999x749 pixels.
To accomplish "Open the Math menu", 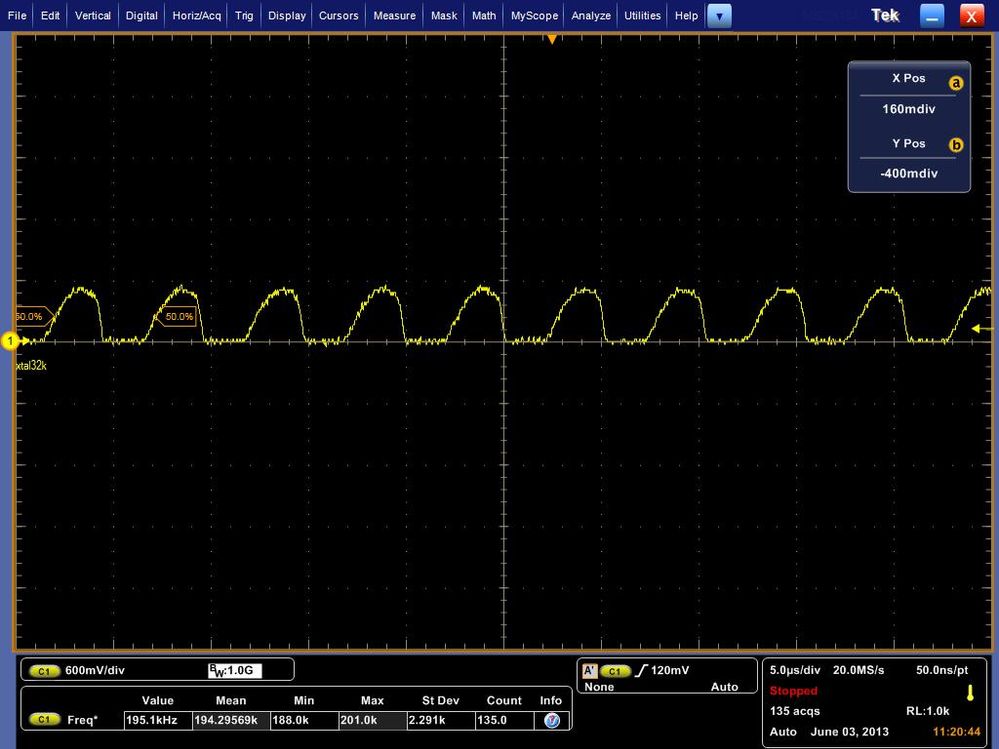I will click(x=484, y=15).
